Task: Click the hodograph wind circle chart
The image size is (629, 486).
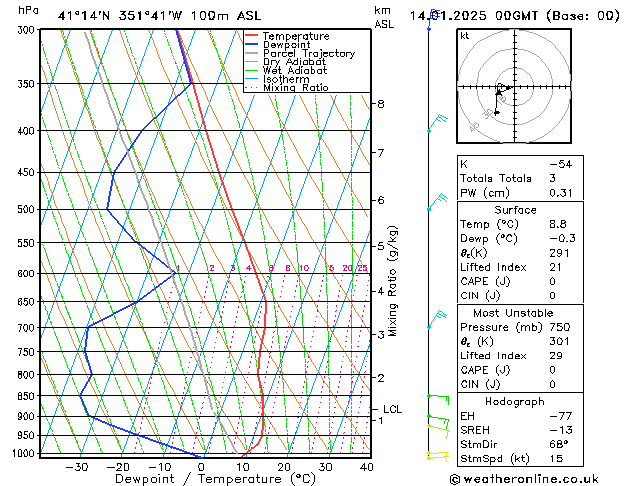Action: pyautogui.click(x=514, y=86)
